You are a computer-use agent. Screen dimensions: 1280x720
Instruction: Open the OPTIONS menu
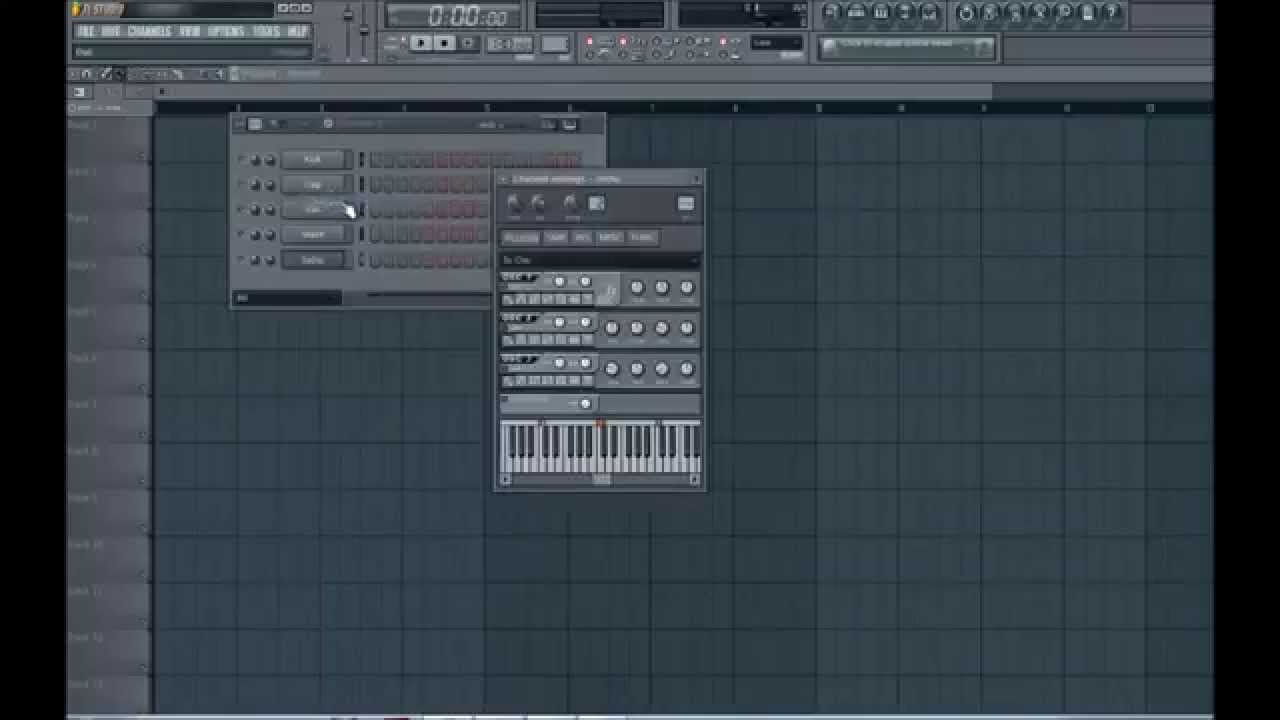point(226,31)
